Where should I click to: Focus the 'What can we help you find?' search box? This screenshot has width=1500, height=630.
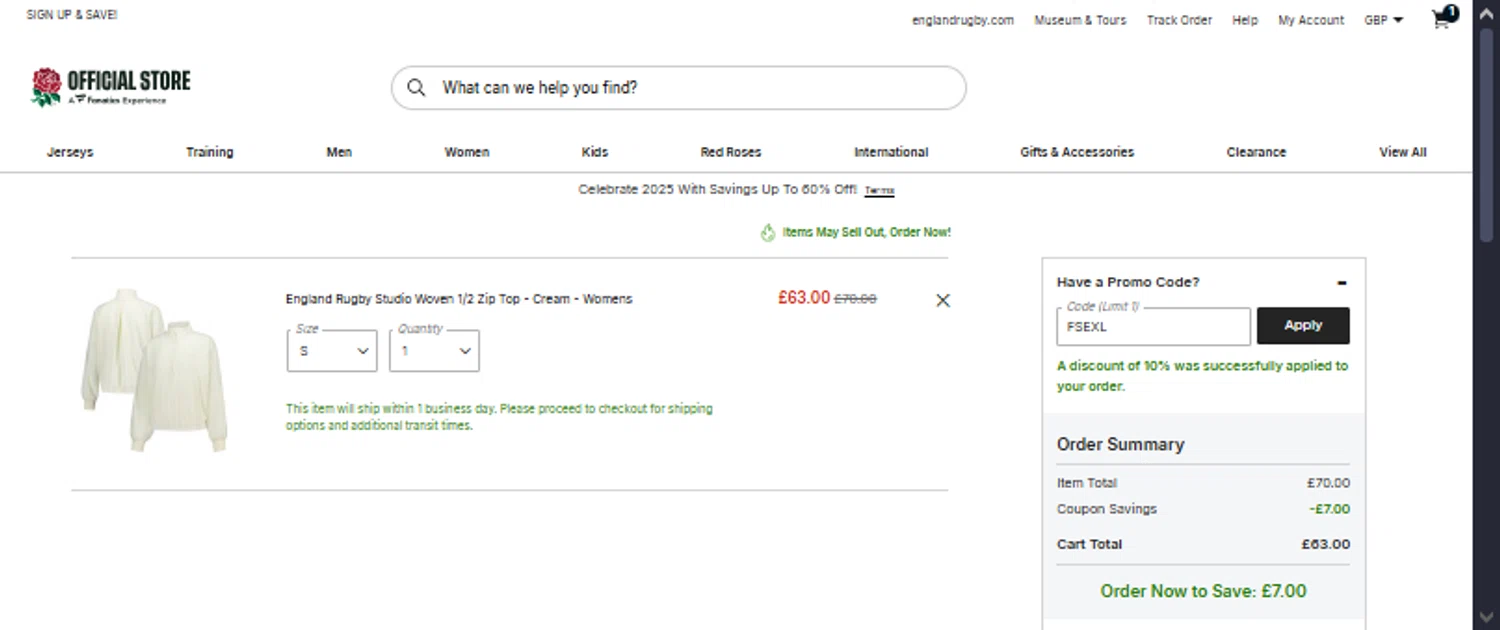(690, 88)
